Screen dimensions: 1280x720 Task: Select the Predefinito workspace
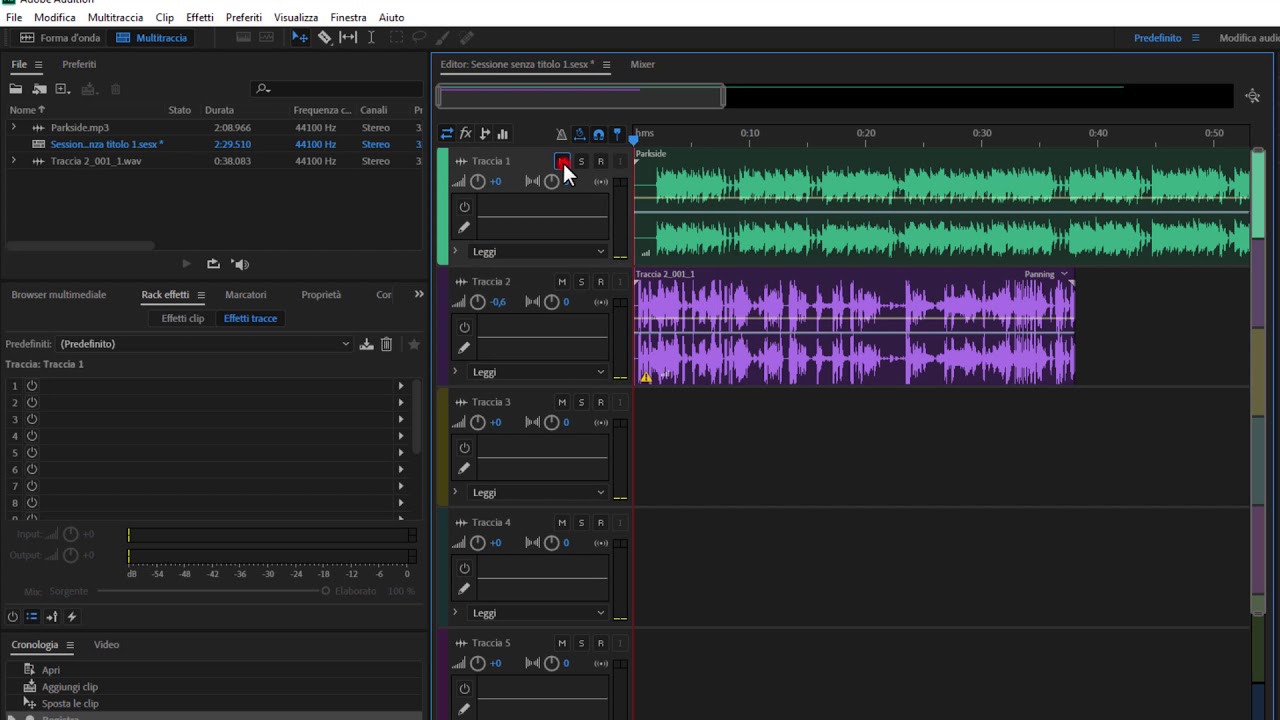point(1158,38)
